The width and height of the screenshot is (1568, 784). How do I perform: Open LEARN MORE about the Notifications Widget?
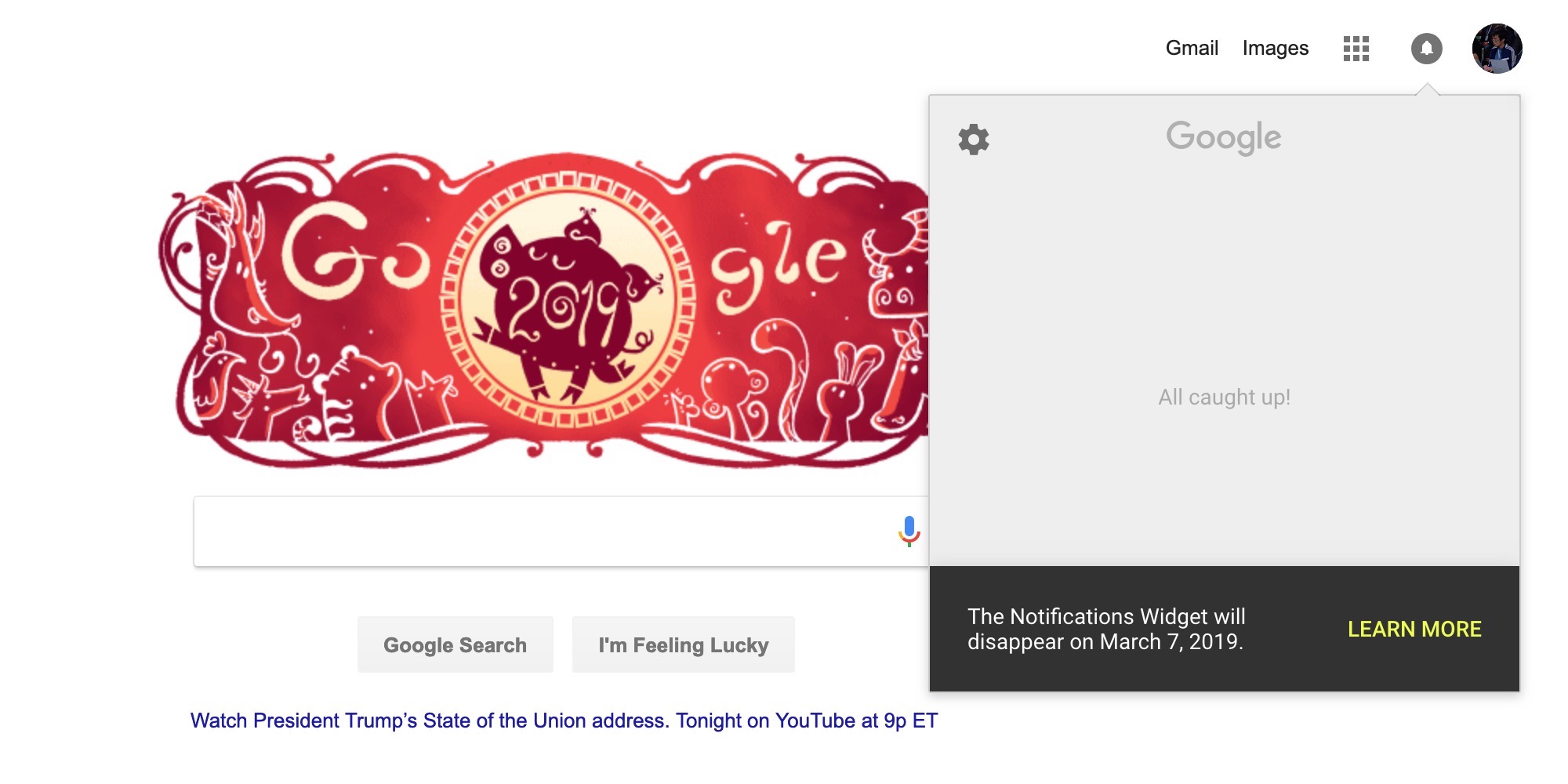[x=1414, y=630]
